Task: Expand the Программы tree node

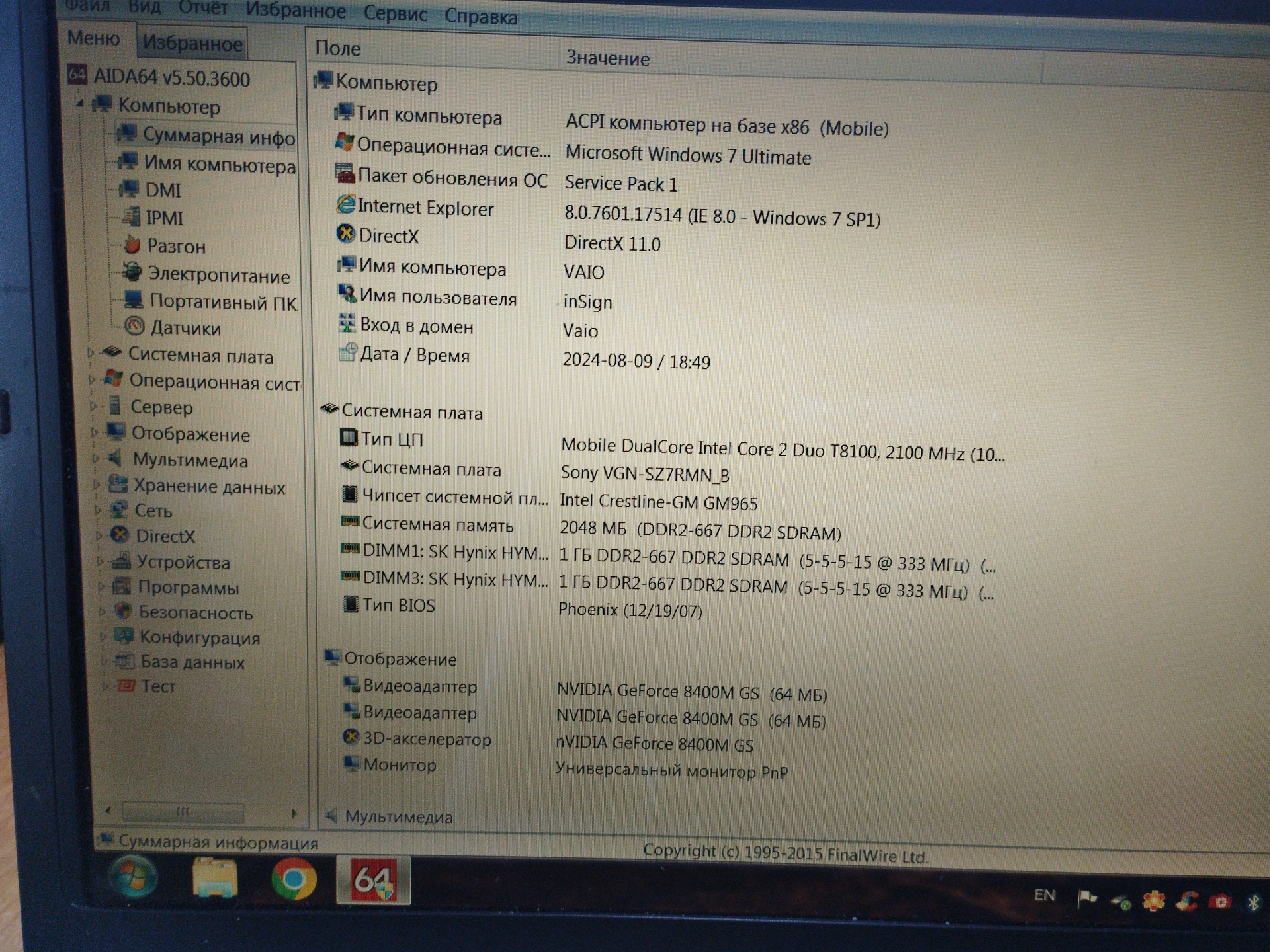Action: click(102, 586)
